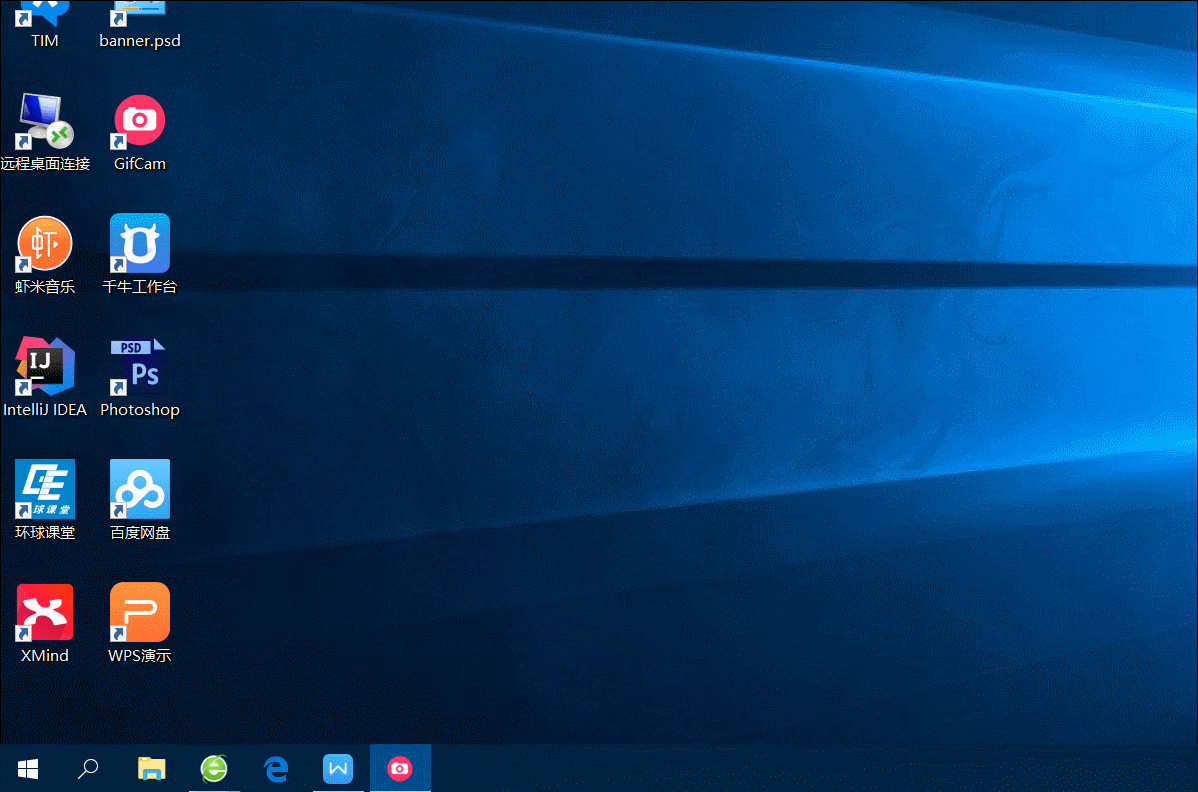
Task: Click an empty area of the taskbar
Action: click(800, 768)
